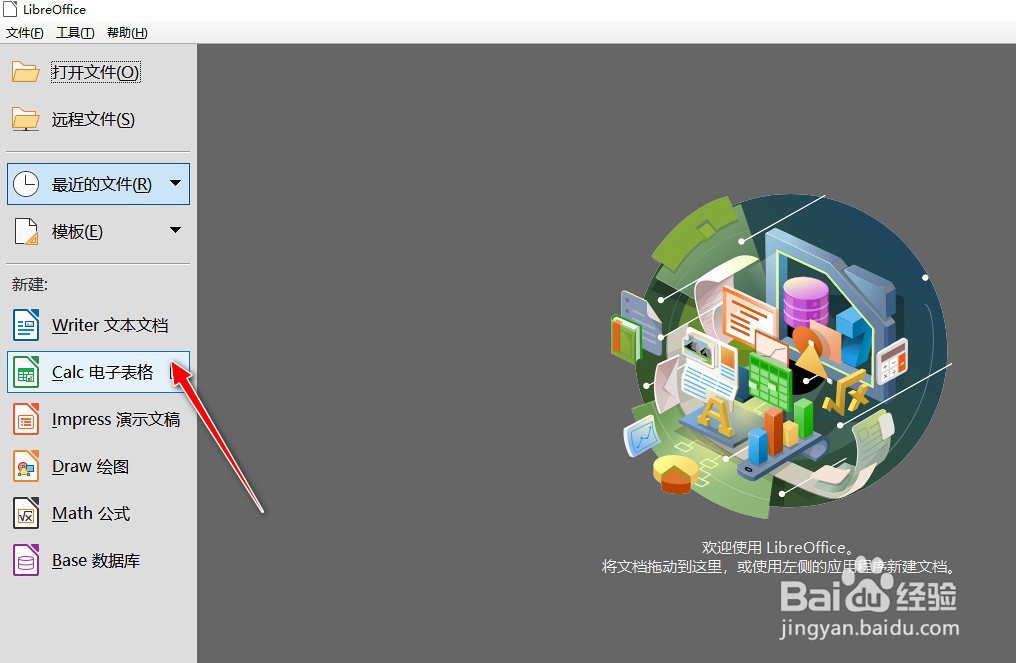Open the 模板(E) templates label

(77, 231)
